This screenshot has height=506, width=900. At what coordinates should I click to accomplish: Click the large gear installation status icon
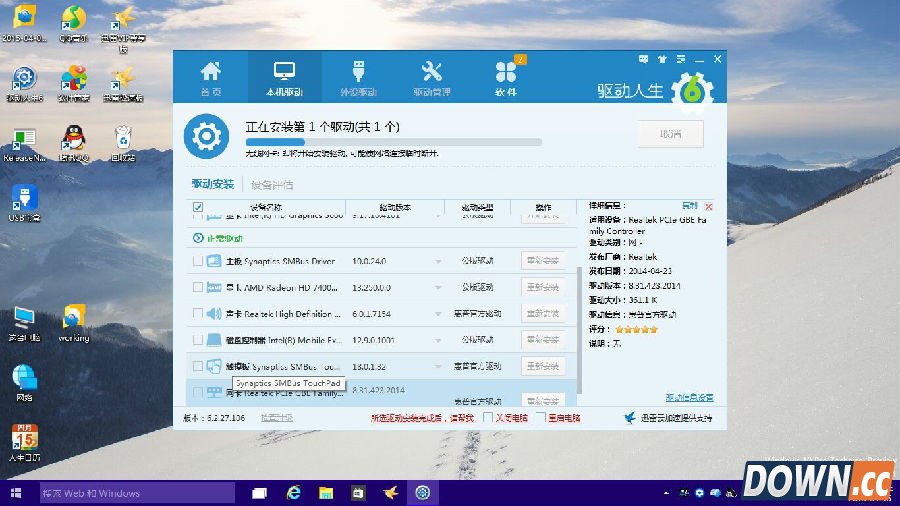[x=207, y=136]
